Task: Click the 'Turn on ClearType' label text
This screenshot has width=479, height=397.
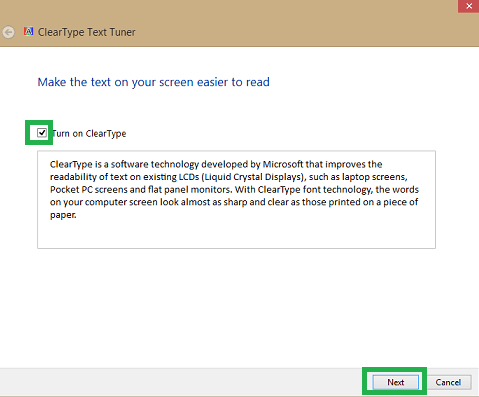Action: point(89,134)
